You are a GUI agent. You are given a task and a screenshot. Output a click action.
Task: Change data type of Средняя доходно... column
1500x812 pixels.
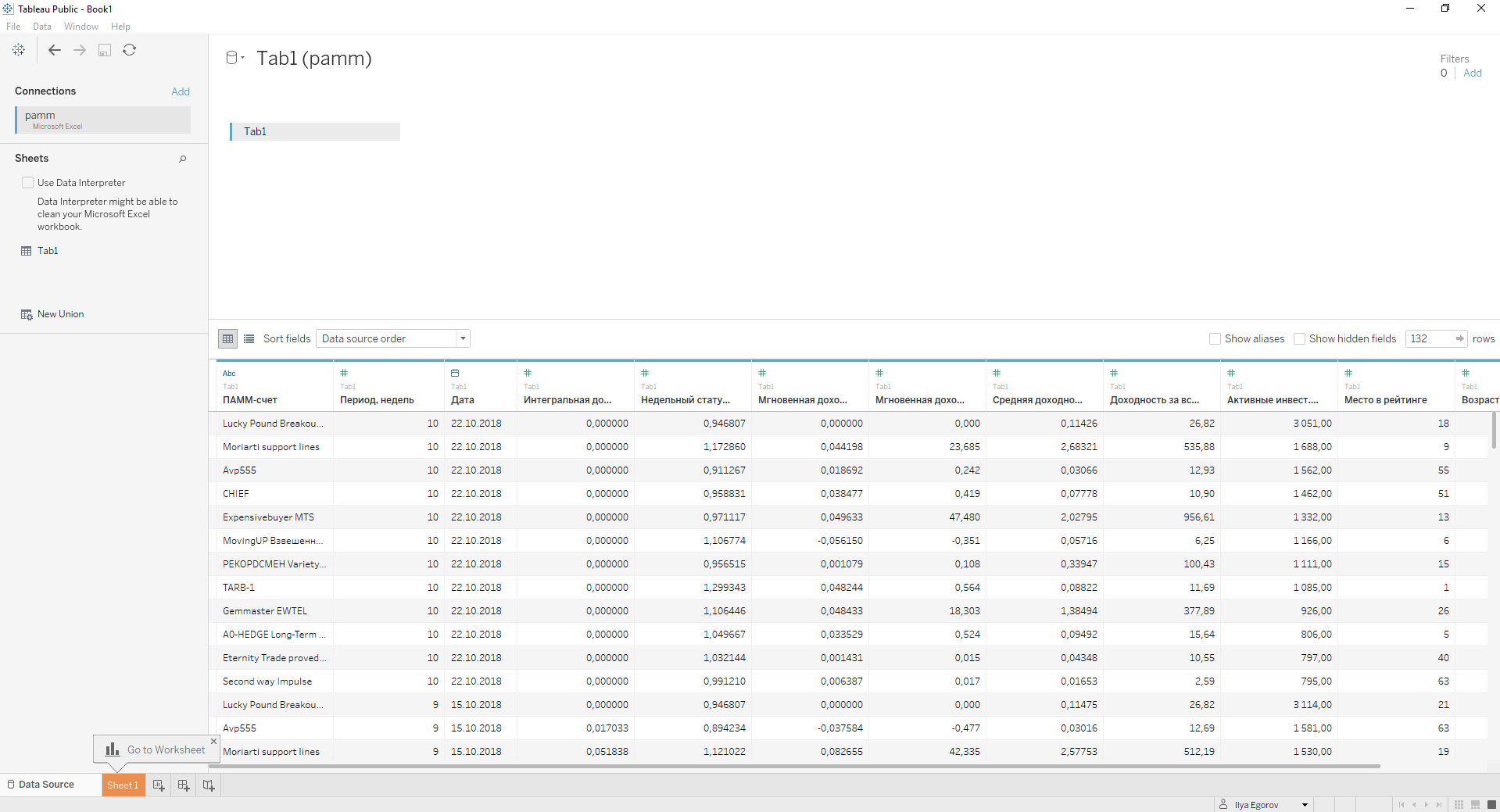[997, 373]
